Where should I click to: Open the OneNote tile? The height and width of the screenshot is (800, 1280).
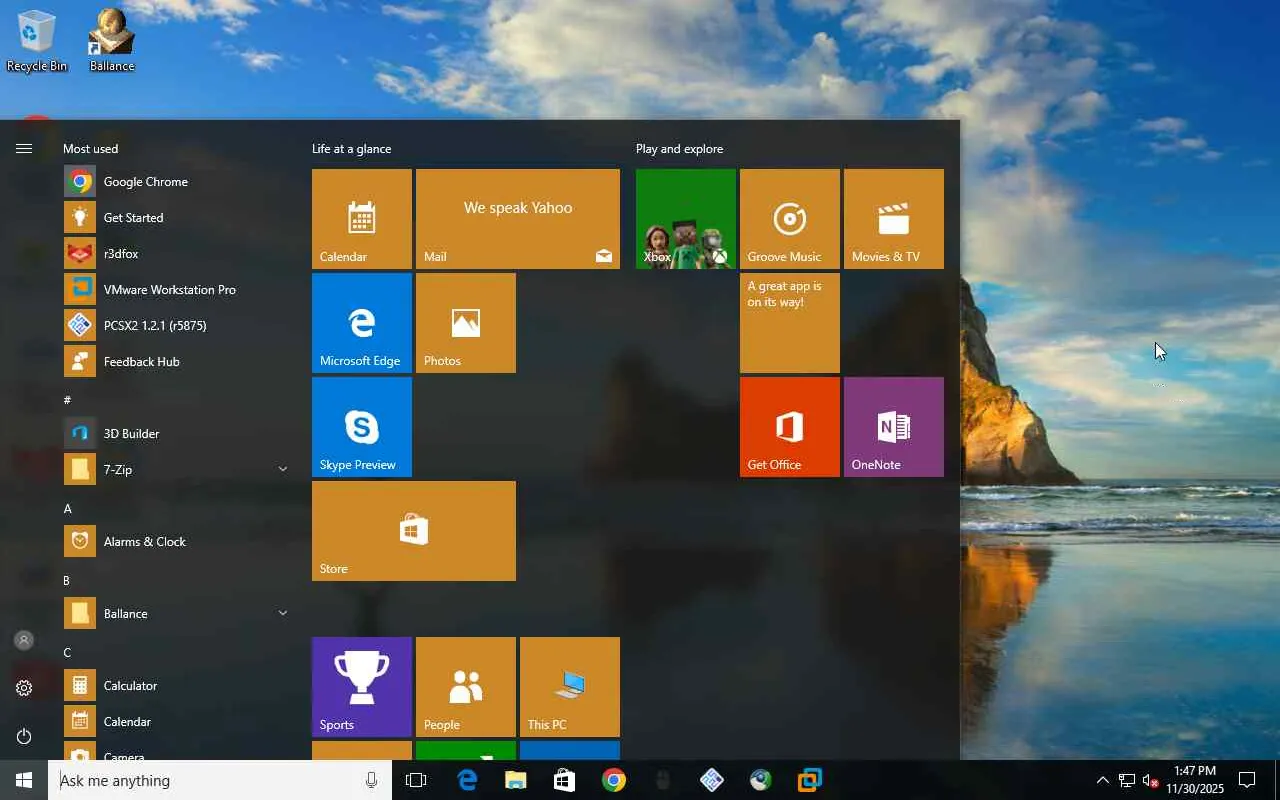(x=894, y=427)
